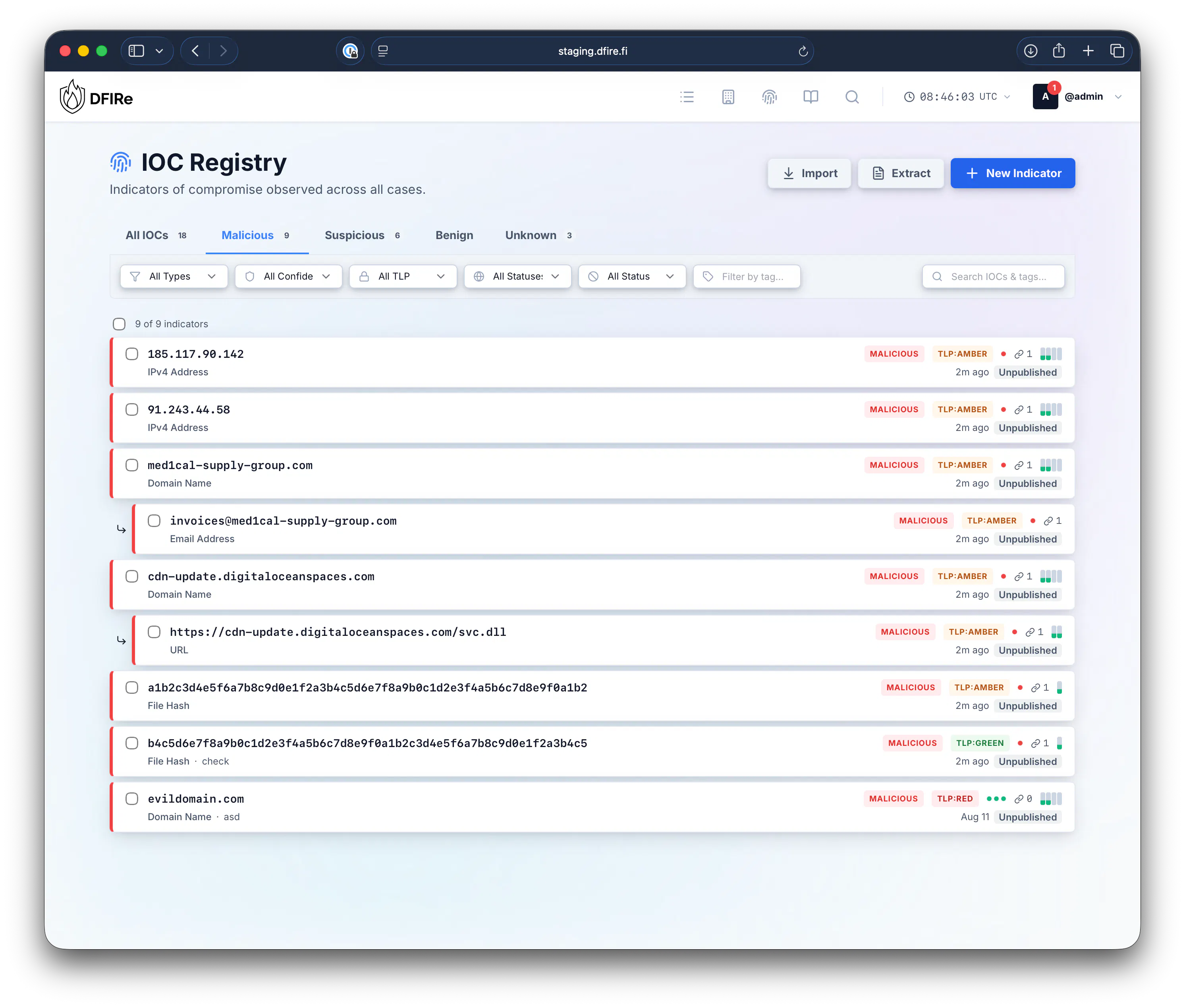Open the building organizations icon in header

point(728,97)
